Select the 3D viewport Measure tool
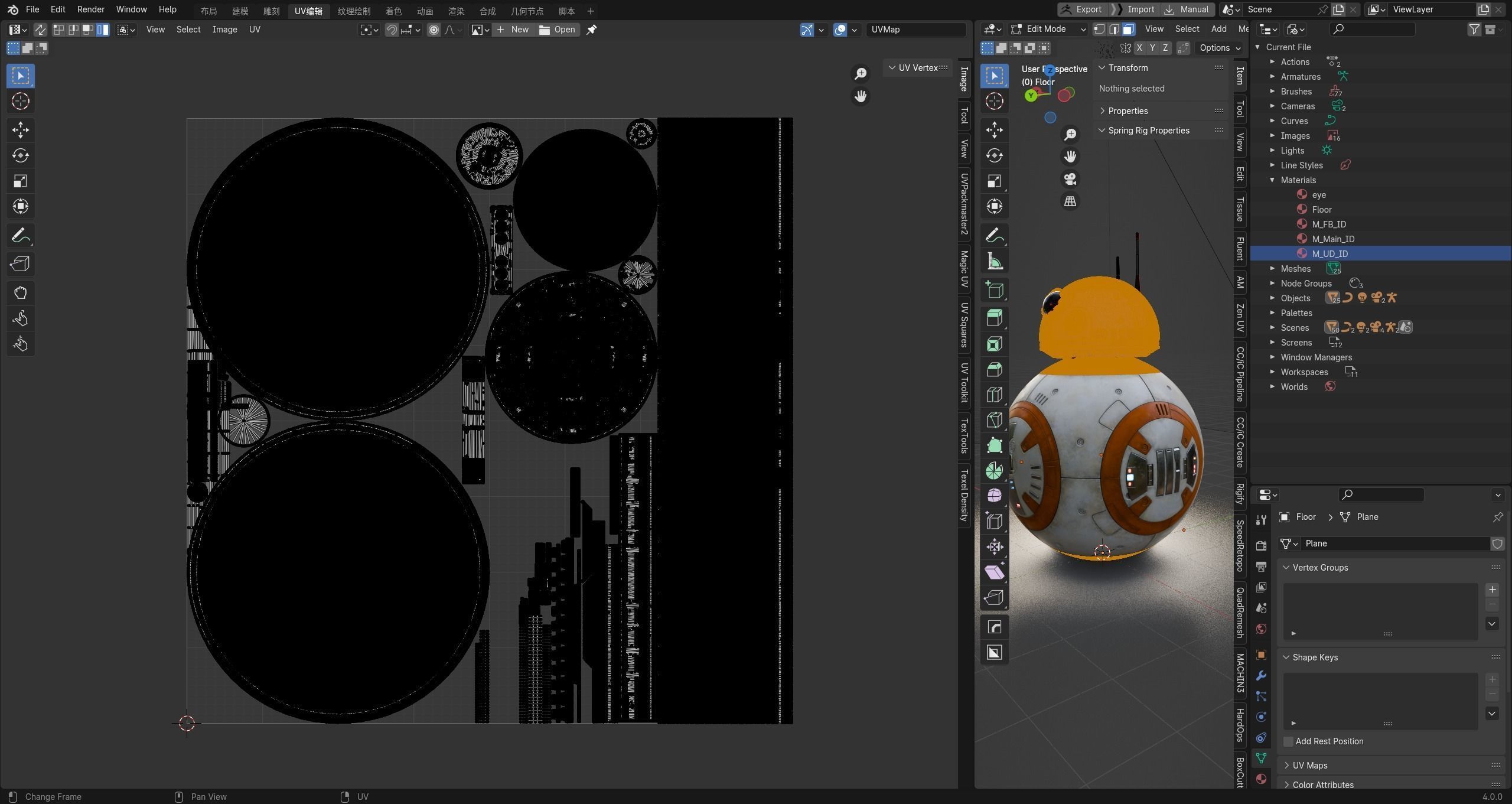 [x=995, y=261]
